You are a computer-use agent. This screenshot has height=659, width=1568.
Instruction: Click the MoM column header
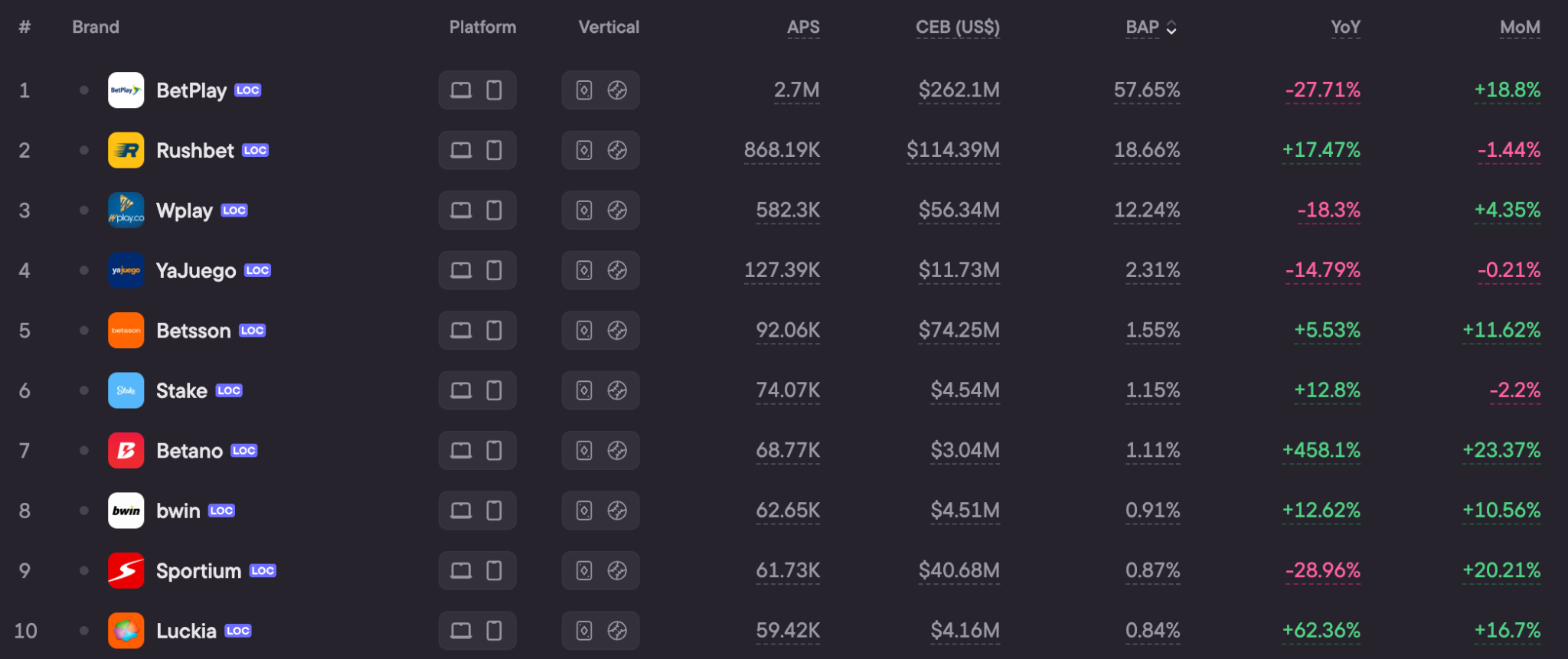pos(1520,28)
